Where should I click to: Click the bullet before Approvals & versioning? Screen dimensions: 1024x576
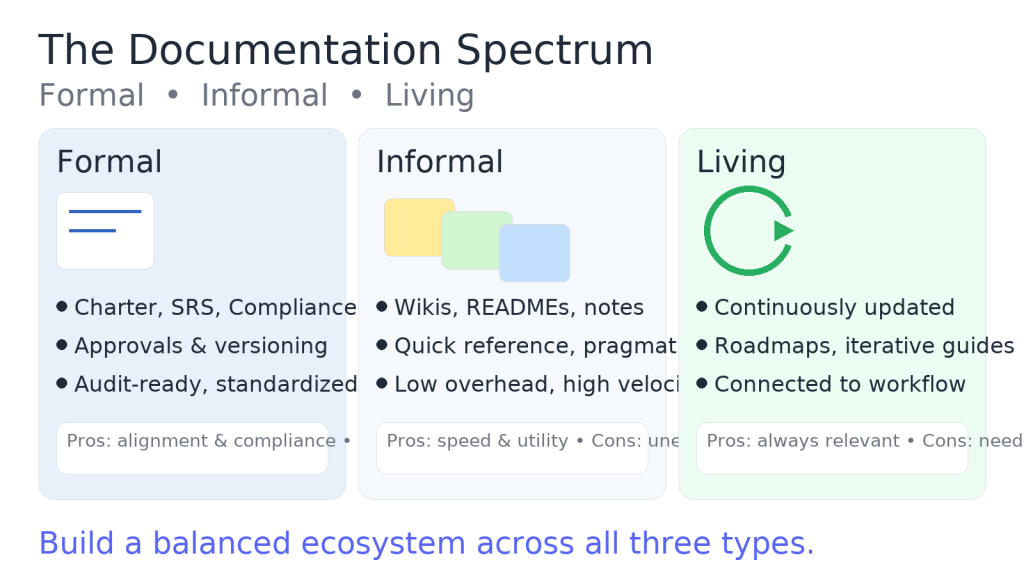pyautogui.click(x=62, y=345)
